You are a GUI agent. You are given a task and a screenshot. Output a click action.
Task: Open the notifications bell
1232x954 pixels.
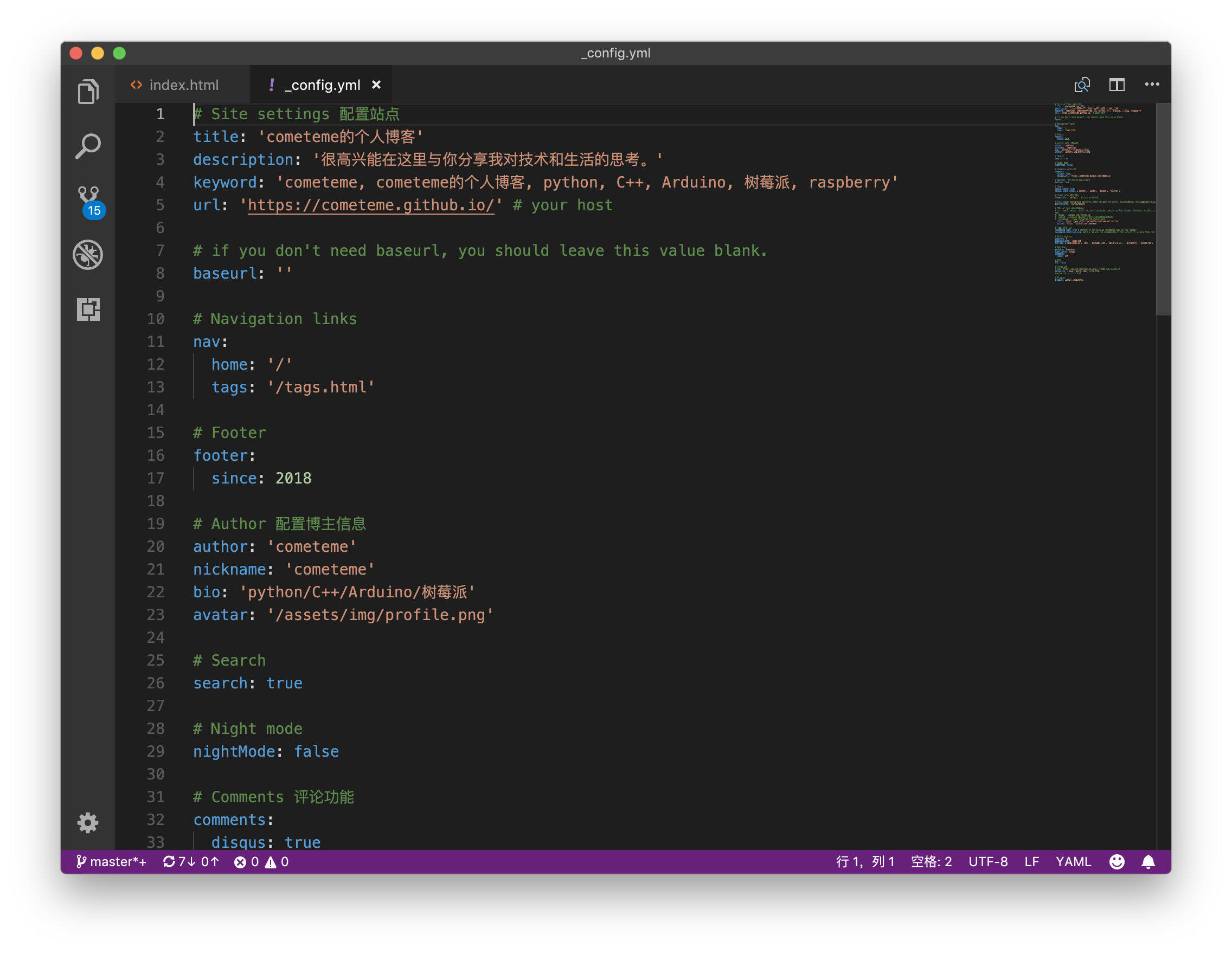[x=1148, y=861]
